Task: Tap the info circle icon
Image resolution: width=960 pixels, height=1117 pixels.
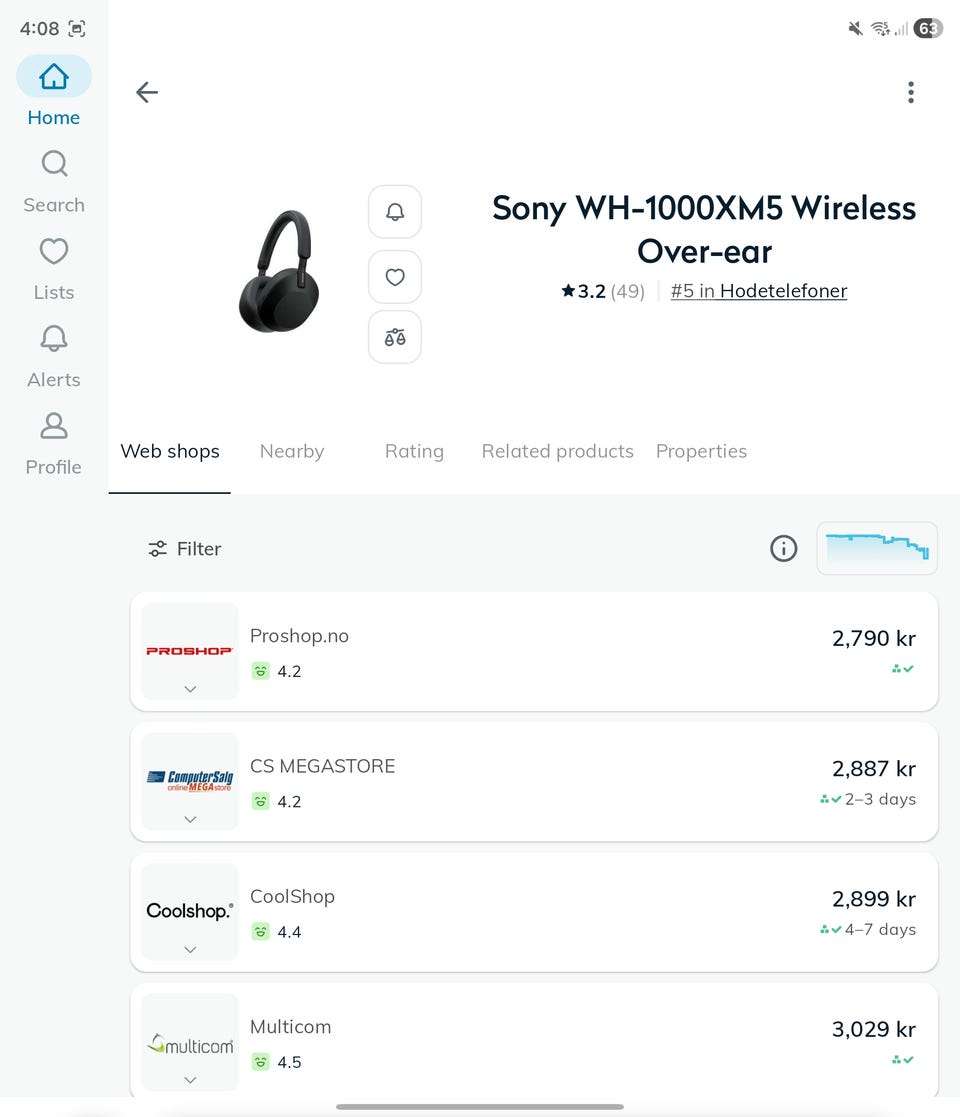Action: (784, 548)
